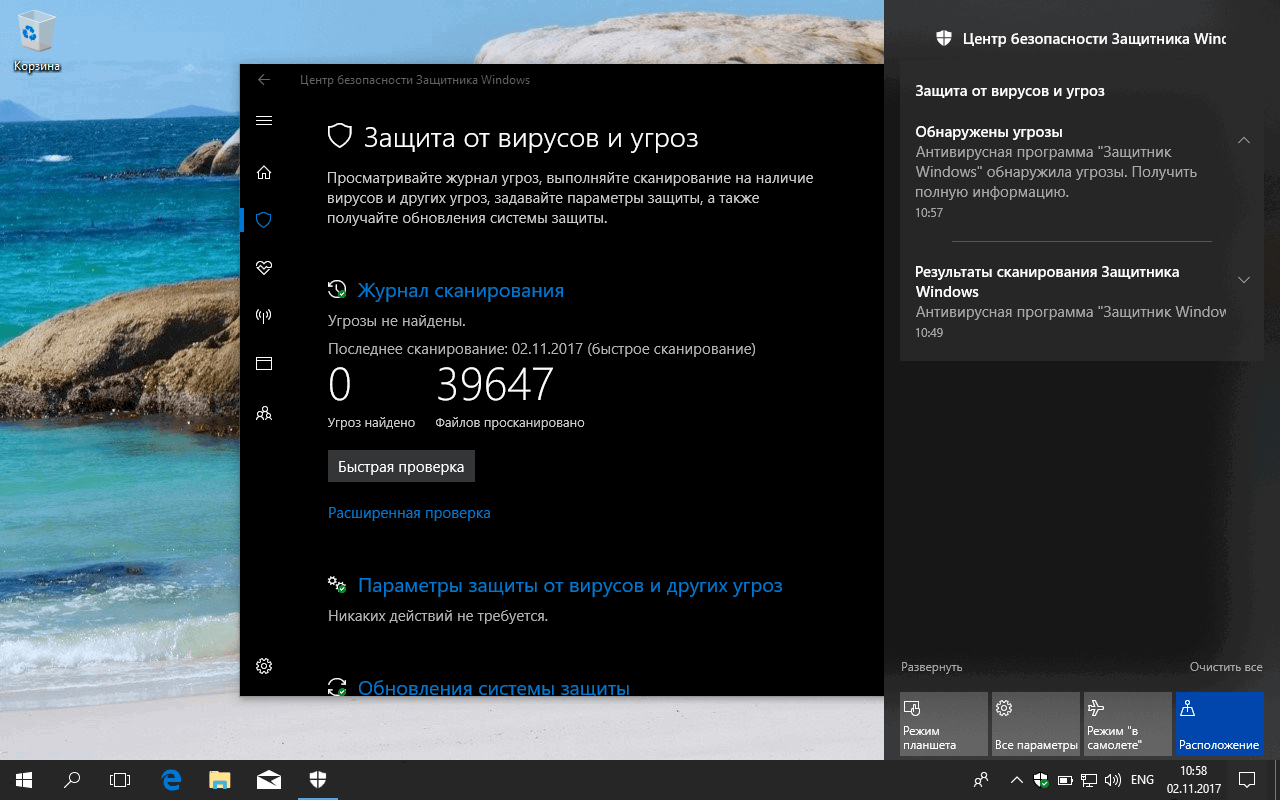The height and width of the screenshot is (800, 1280).
Task: Toggle Режим планшета quick action
Action: [943, 723]
